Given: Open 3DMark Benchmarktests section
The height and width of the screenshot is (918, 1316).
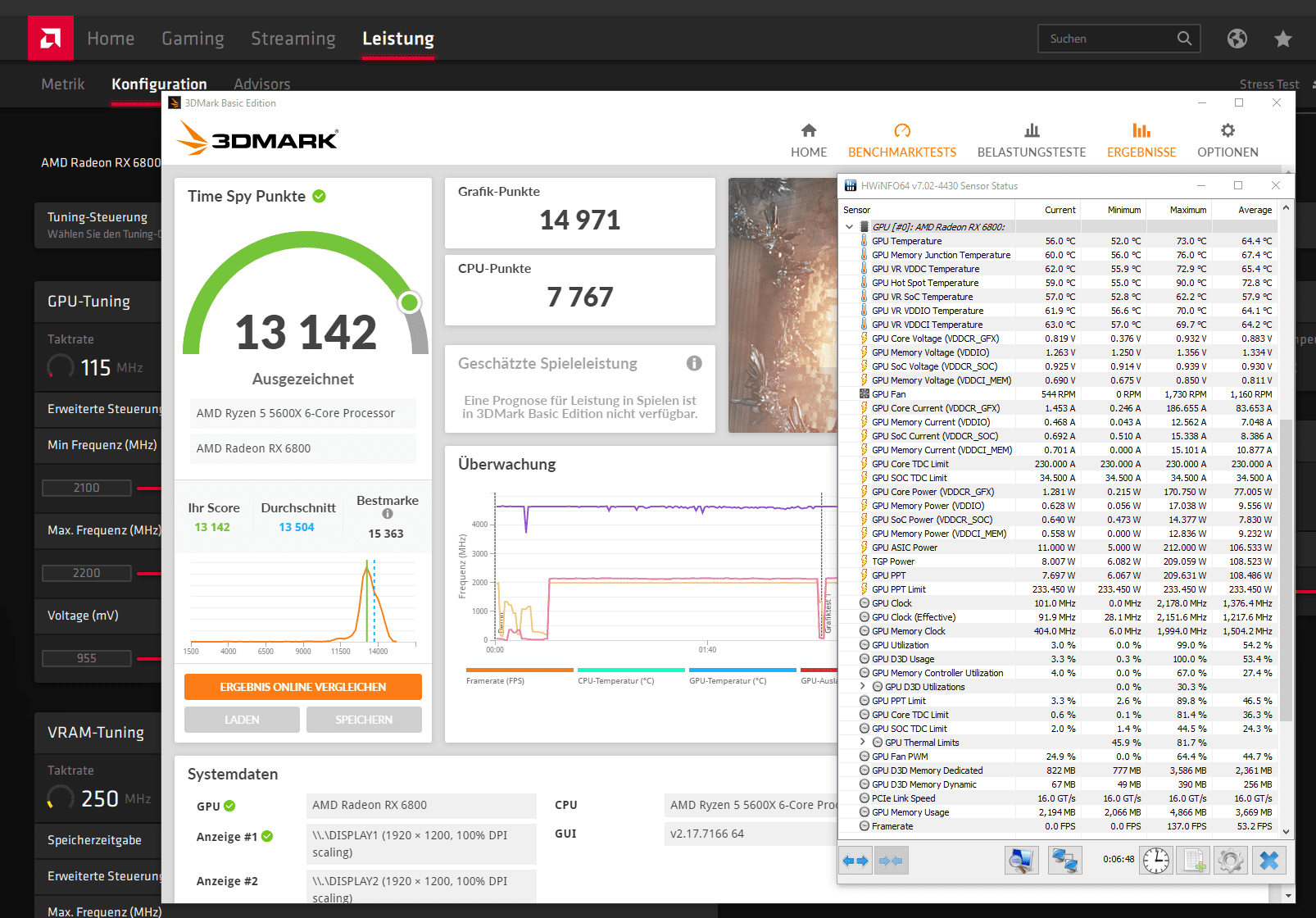Looking at the screenshot, I should tap(902, 140).
